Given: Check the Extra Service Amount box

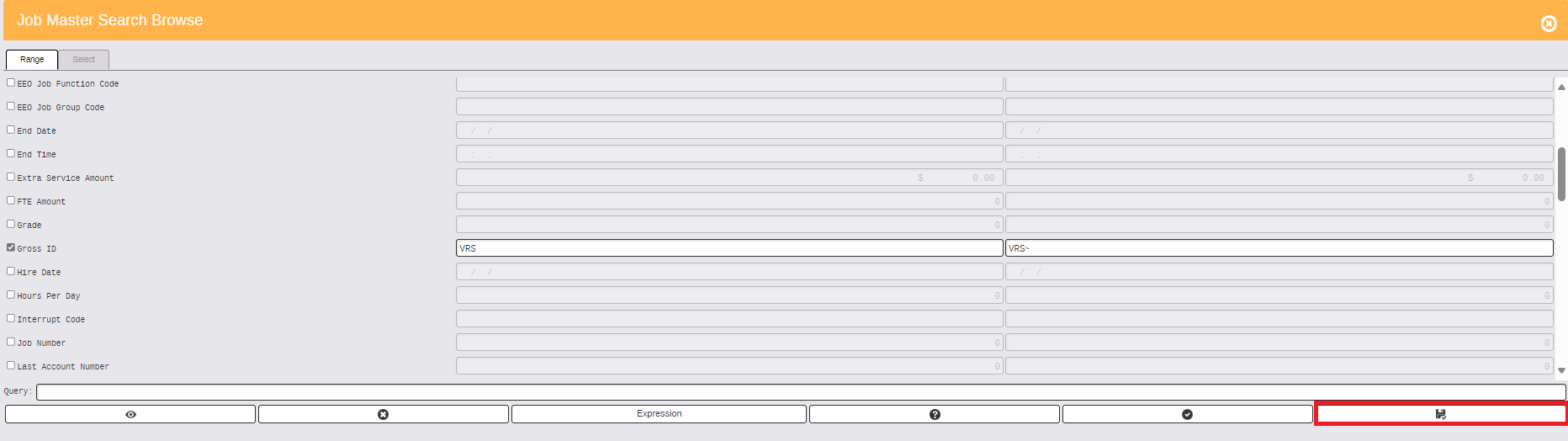Looking at the screenshot, I should [11, 177].
